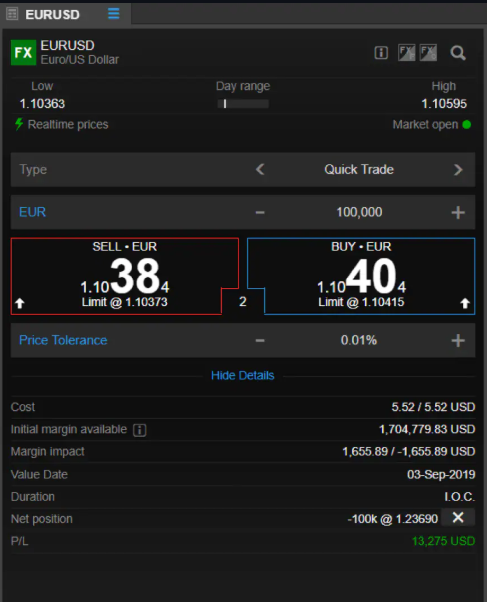Click the blue EUR currency label
Image resolution: width=487 pixels, height=602 pixels.
pyautogui.click(x=33, y=212)
